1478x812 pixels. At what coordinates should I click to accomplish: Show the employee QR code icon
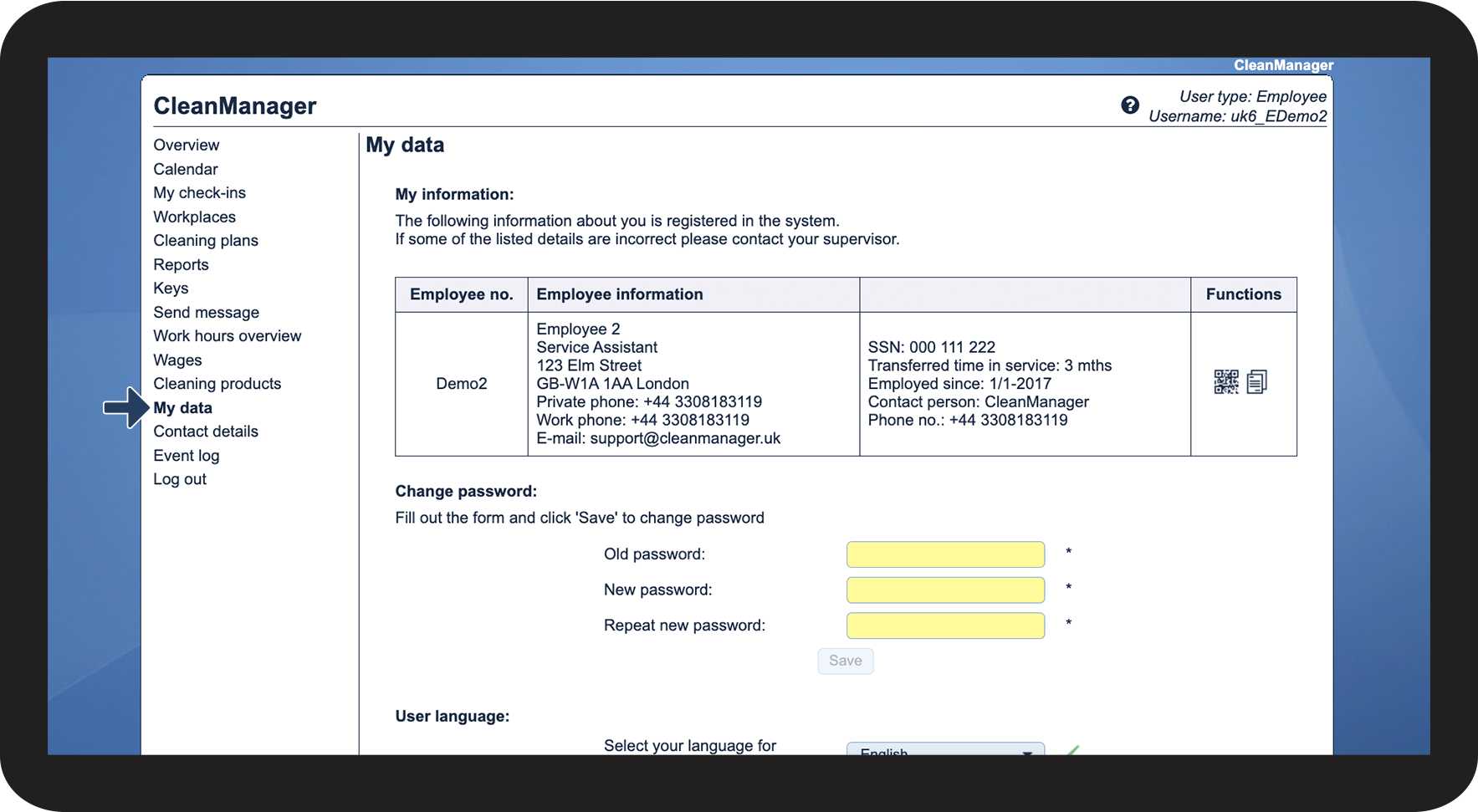[1225, 382]
